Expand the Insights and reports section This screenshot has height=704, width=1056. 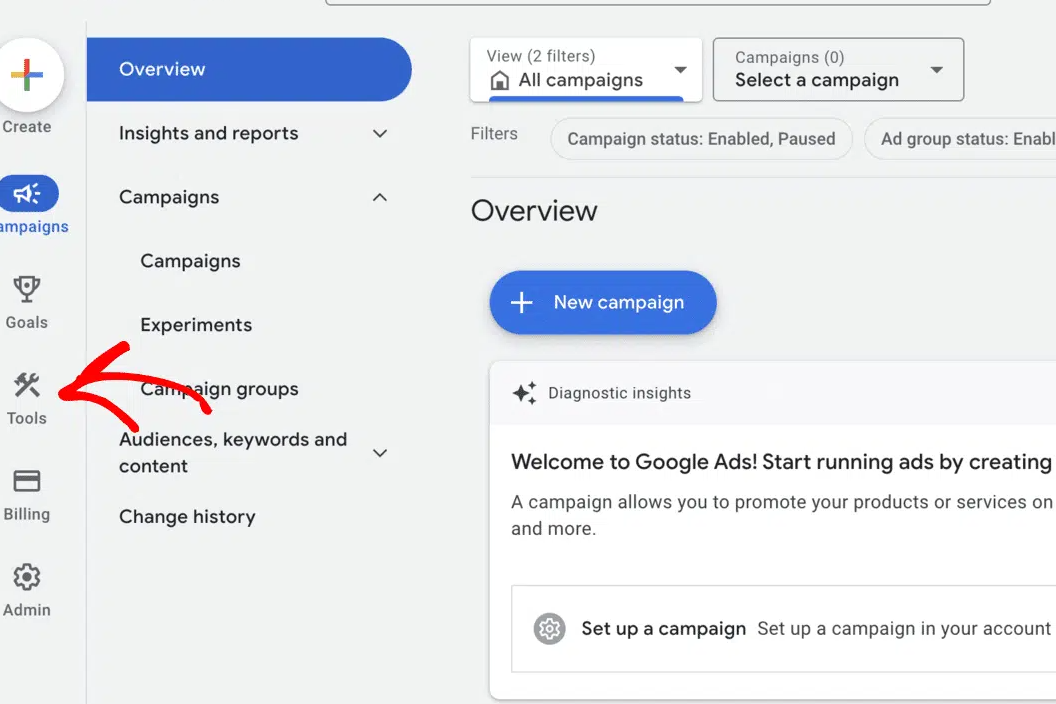(380, 133)
